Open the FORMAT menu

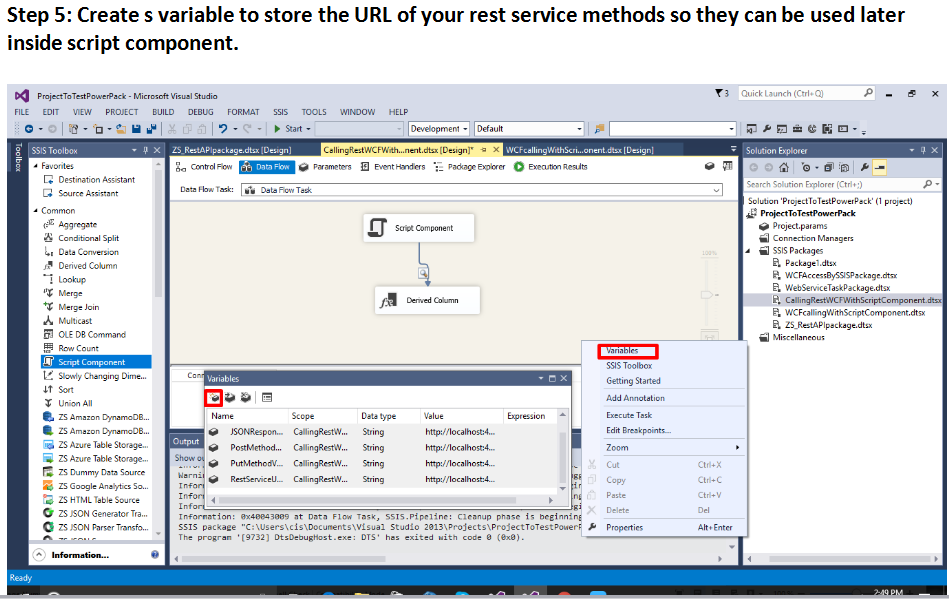pos(243,112)
